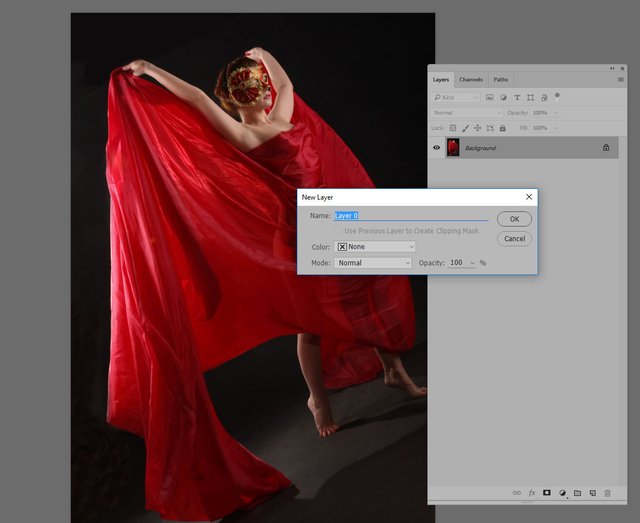
Task: Switch to the Channels tab
Action: click(471, 79)
